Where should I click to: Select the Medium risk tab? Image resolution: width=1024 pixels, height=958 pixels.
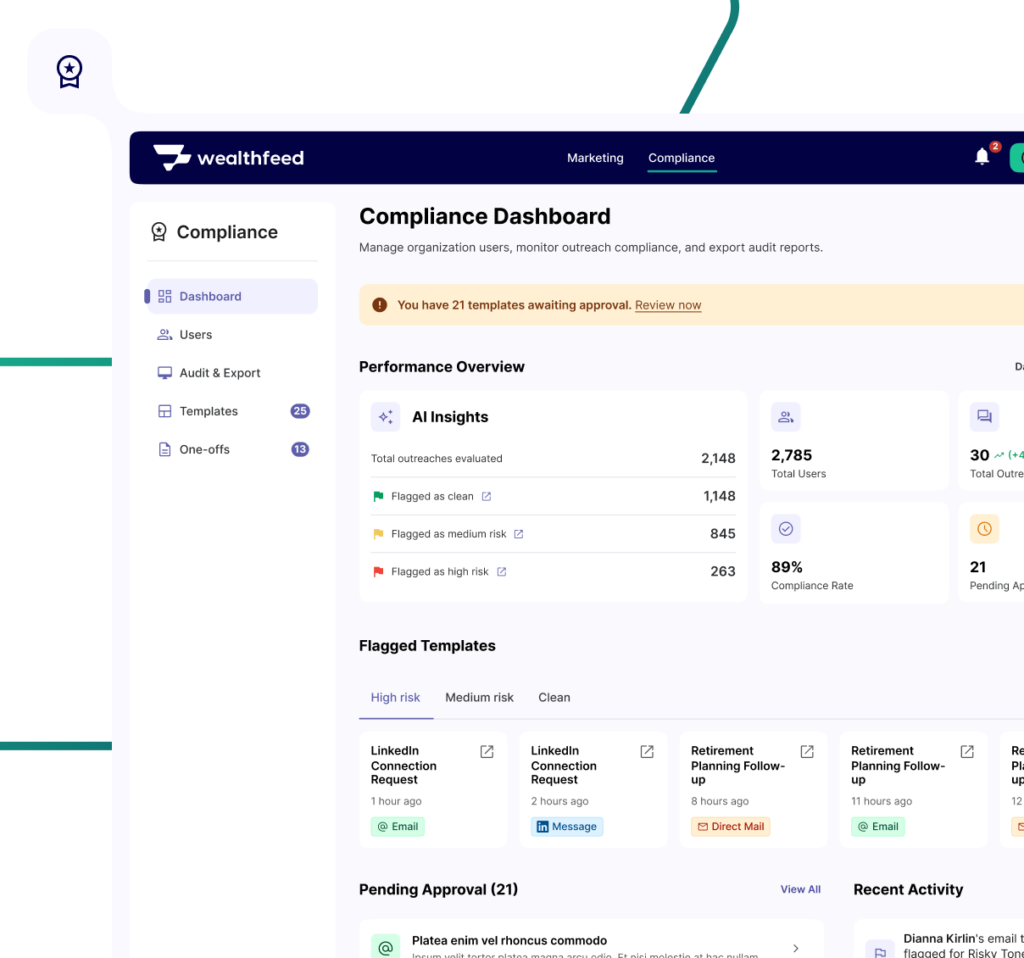[x=479, y=697]
